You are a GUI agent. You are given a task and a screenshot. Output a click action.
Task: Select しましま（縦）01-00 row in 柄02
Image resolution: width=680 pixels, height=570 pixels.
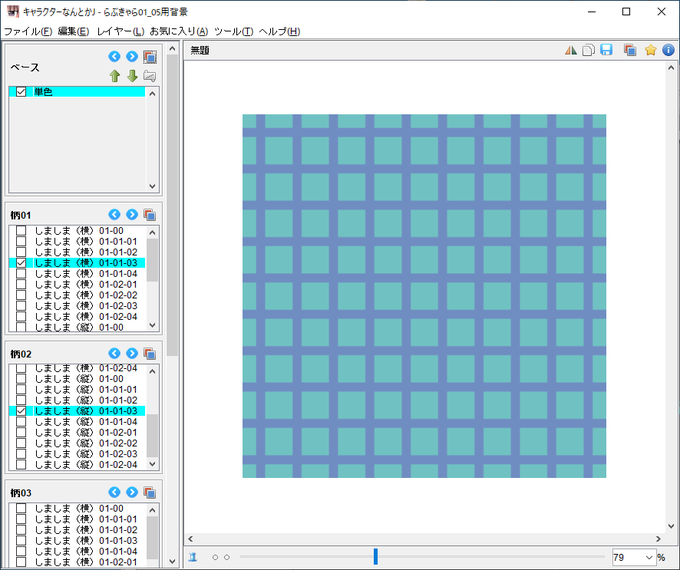coord(79,379)
